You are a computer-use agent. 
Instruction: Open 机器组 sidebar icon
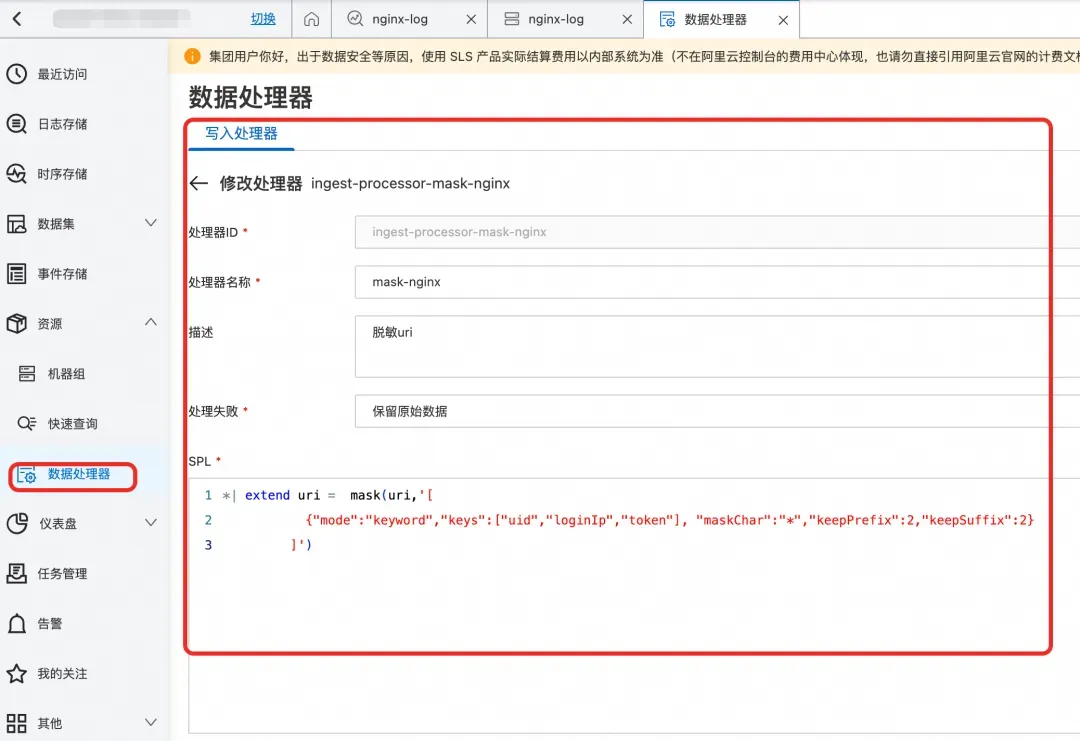coord(27,373)
